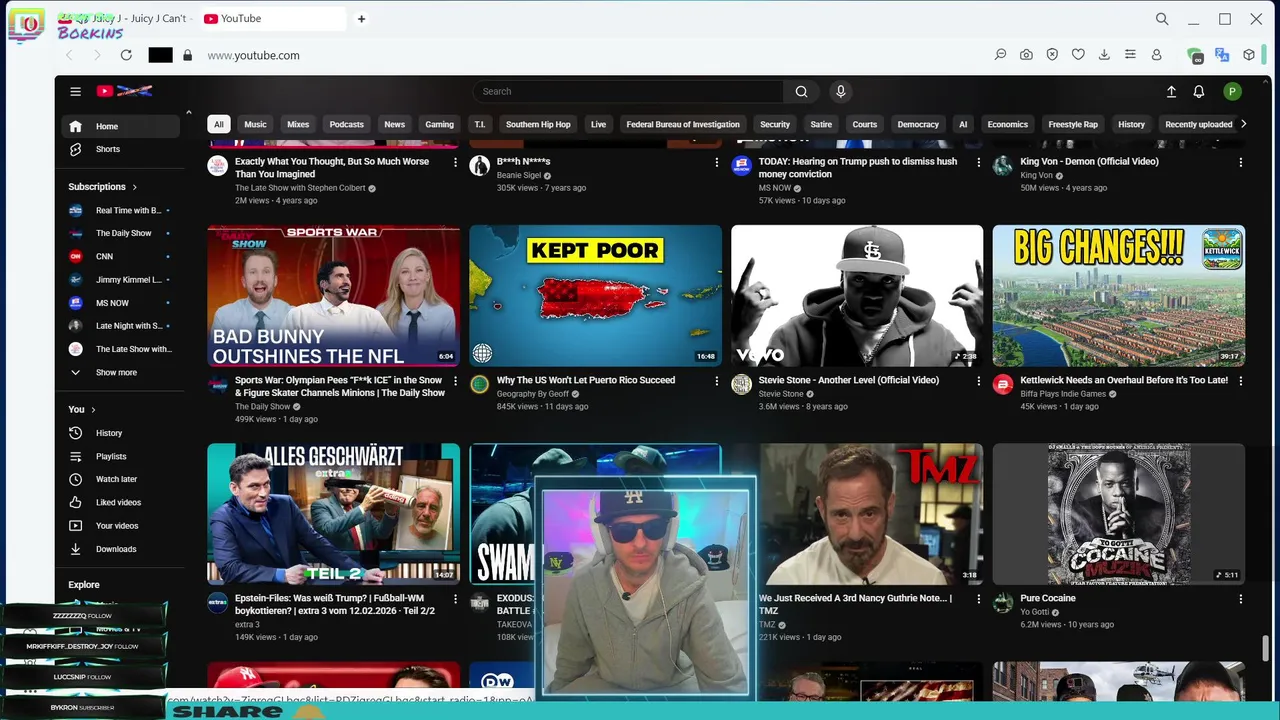Select the Freestyle Rap chip
1280x720 pixels.
click(1072, 124)
